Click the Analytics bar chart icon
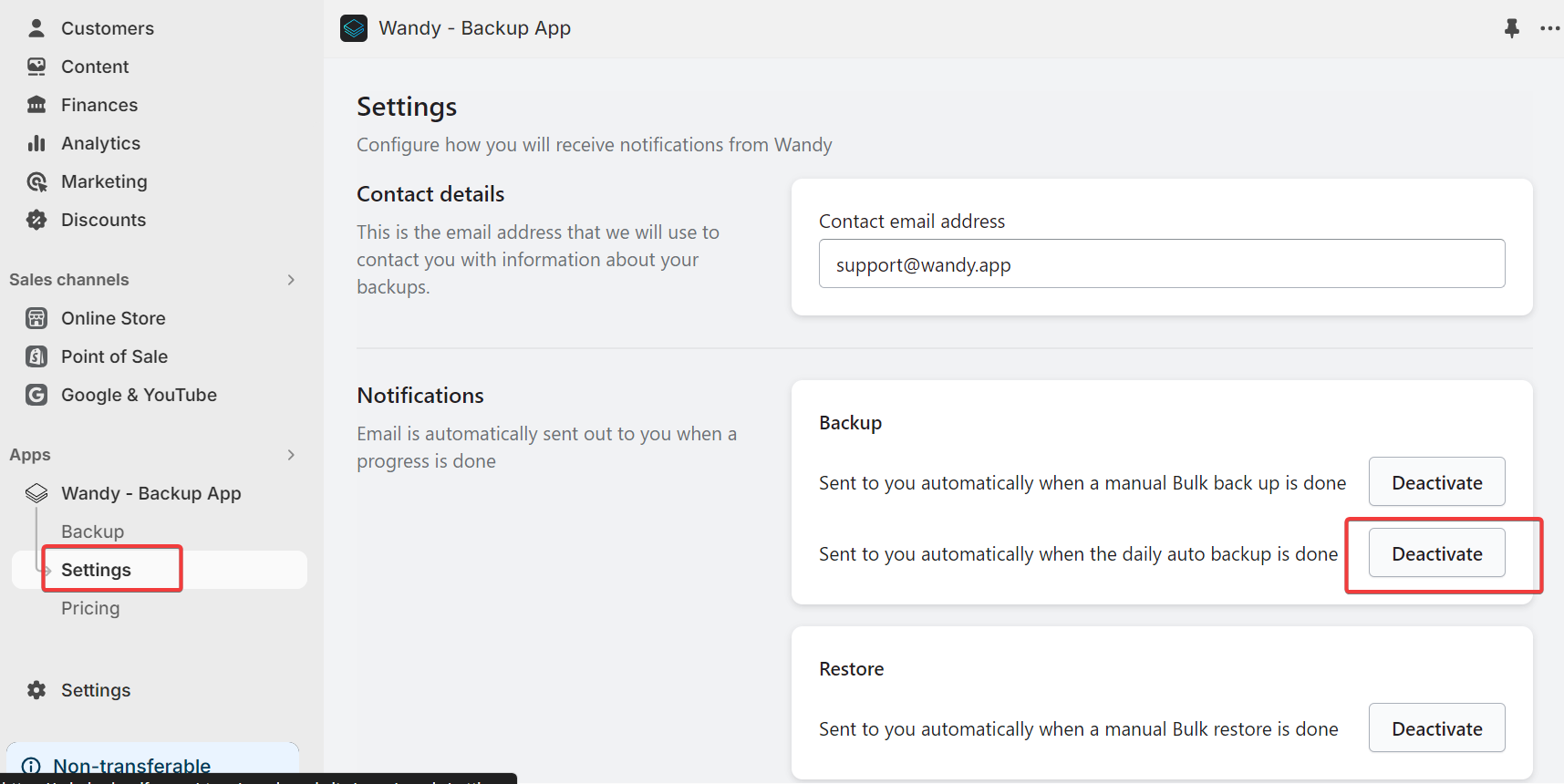This screenshot has height=784, width=1564. coord(36,143)
